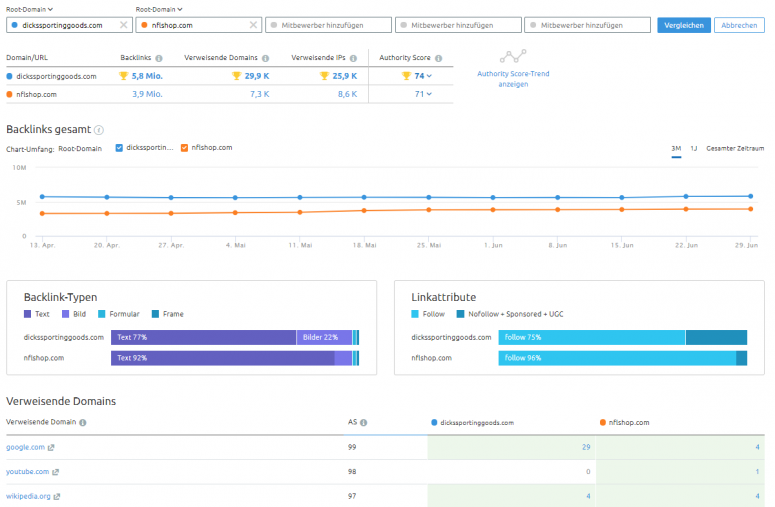This screenshot has height=507, width=775.
Task: Click the Abbrechen button
Action: coord(739,25)
